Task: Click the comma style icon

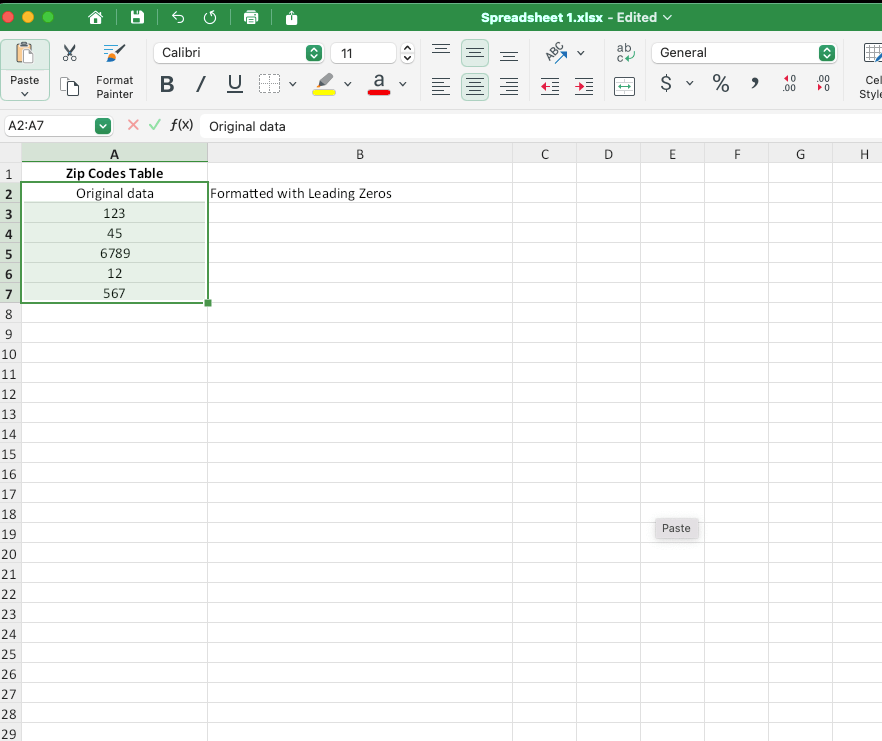Action: click(x=753, y=84)
